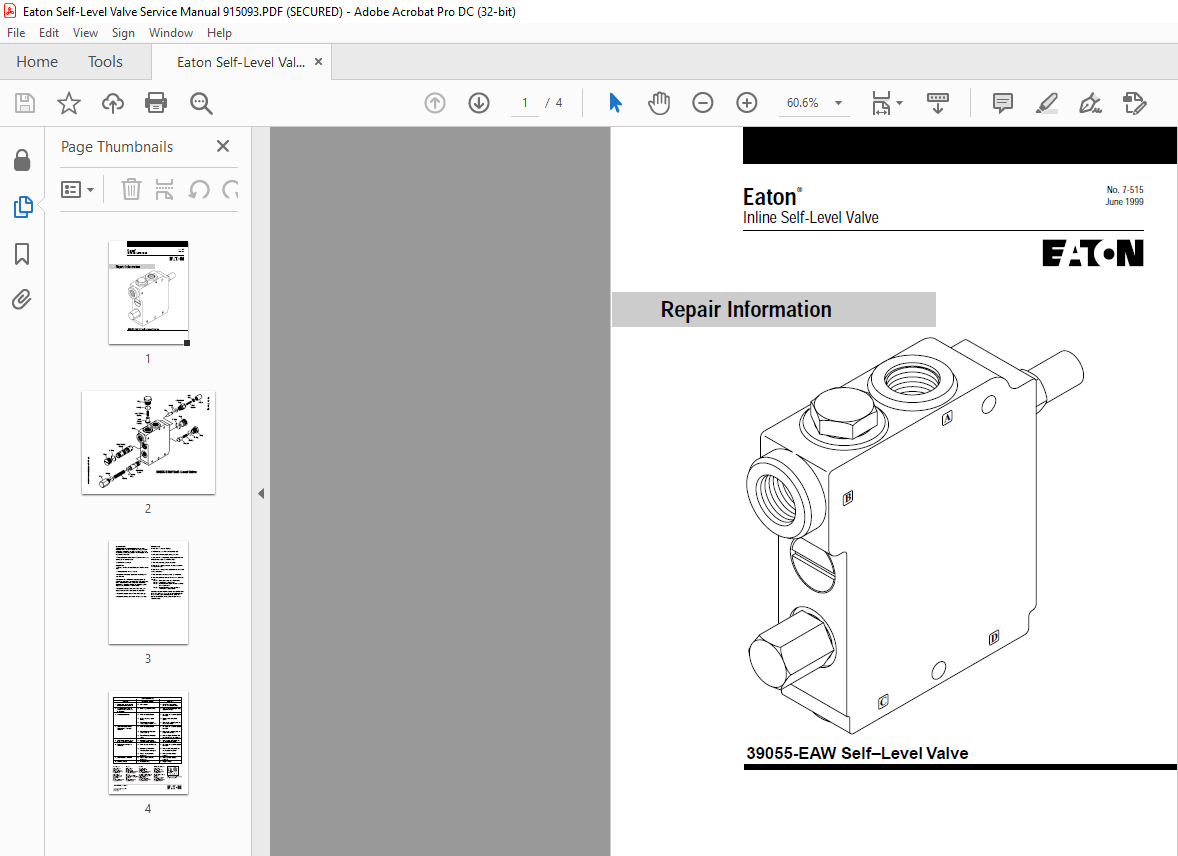Image resolution: width=1178 pixels, height=856 pixels.
Task: Switch to the Tools tab
Action: [105, 62]
